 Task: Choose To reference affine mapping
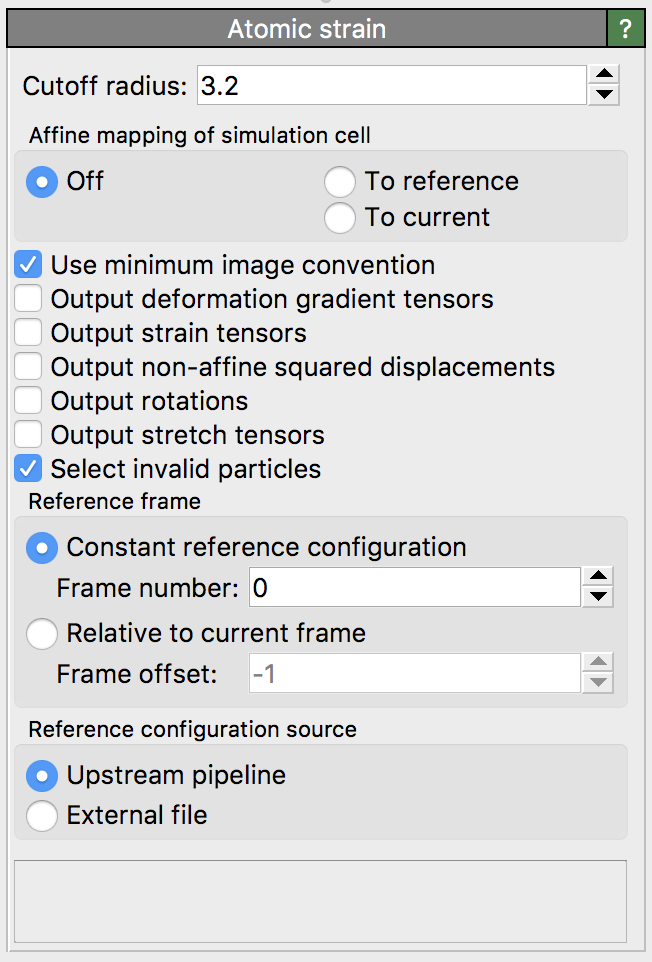pyautogui.click(x=340, y=182)
